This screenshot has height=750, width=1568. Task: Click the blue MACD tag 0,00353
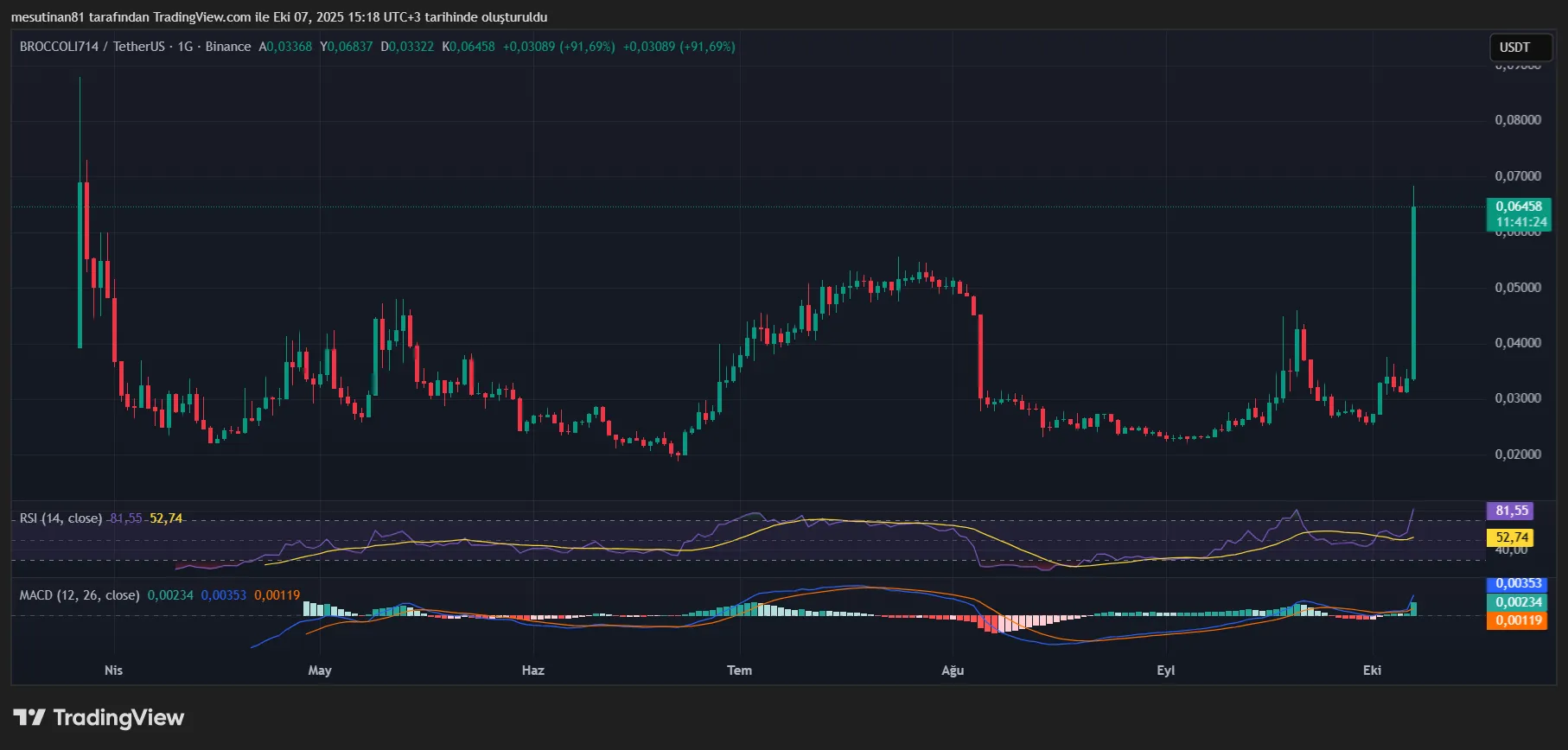(x=1519, y=583)
